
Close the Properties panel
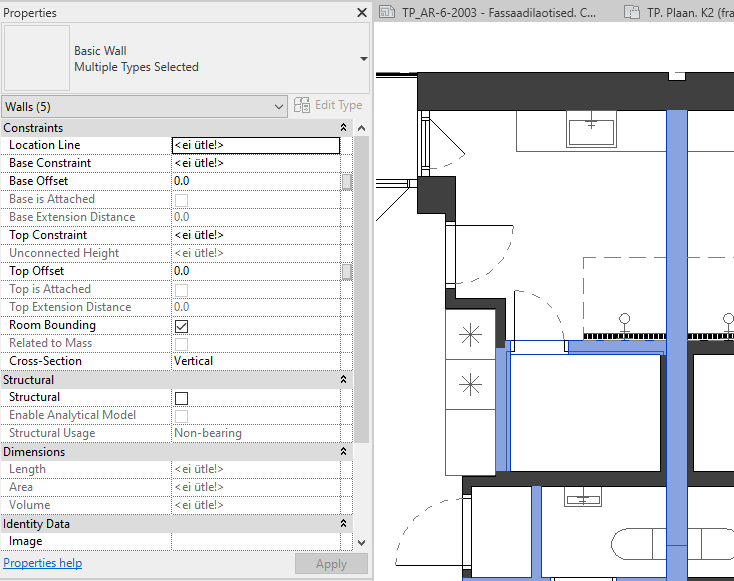(x=362, y=13)
